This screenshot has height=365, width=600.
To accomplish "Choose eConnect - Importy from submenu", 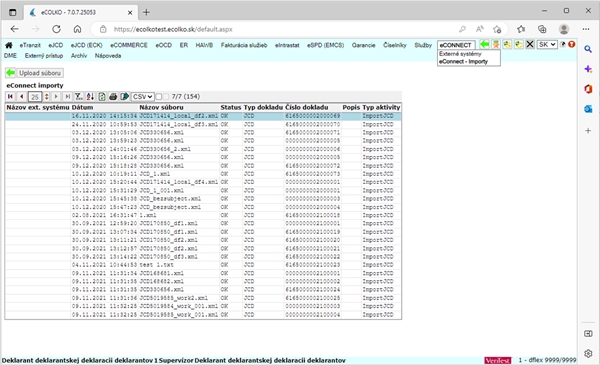I will tap(463, 61).
